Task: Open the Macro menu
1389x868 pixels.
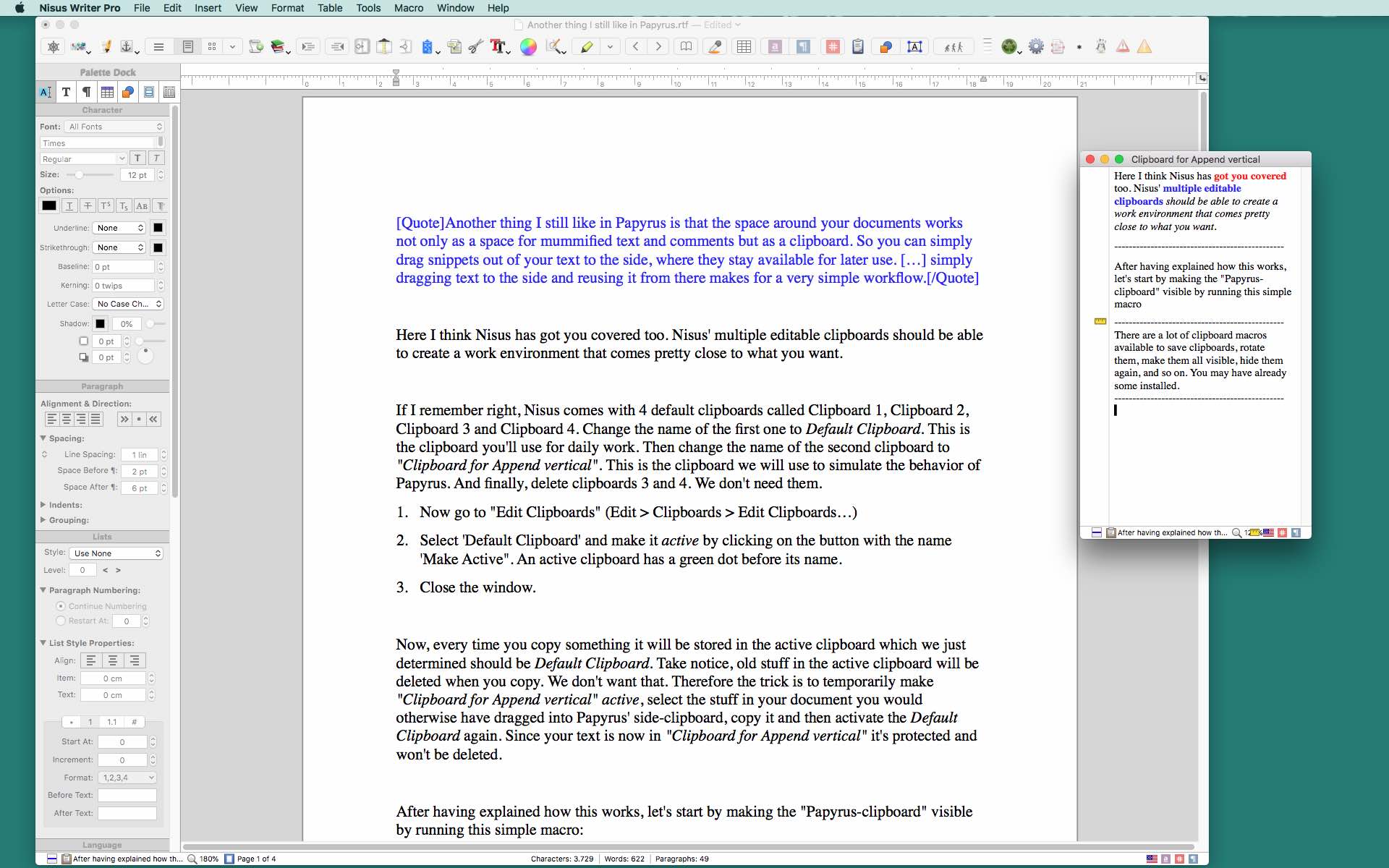Action: [x=408, y=8]
